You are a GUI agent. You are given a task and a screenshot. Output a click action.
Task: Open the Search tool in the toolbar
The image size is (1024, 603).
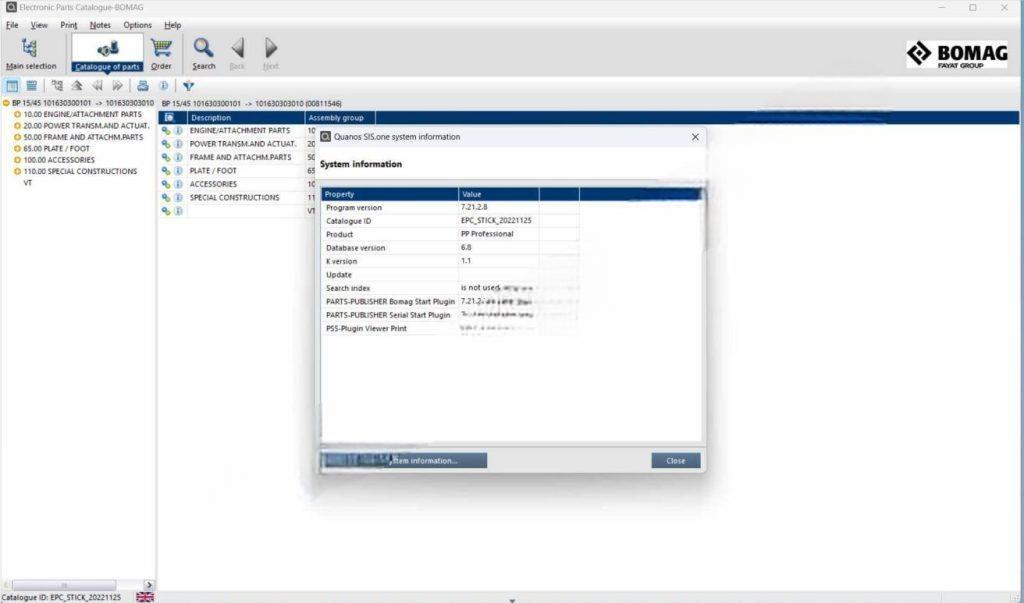pos(203,49)
